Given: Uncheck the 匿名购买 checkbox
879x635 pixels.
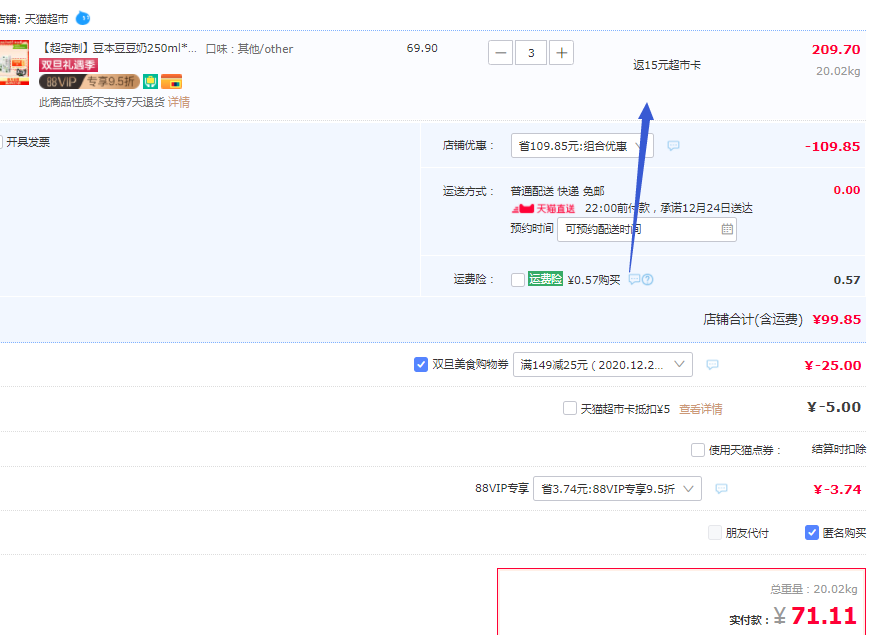Looking at the screenshot, I should coord(812,532).
